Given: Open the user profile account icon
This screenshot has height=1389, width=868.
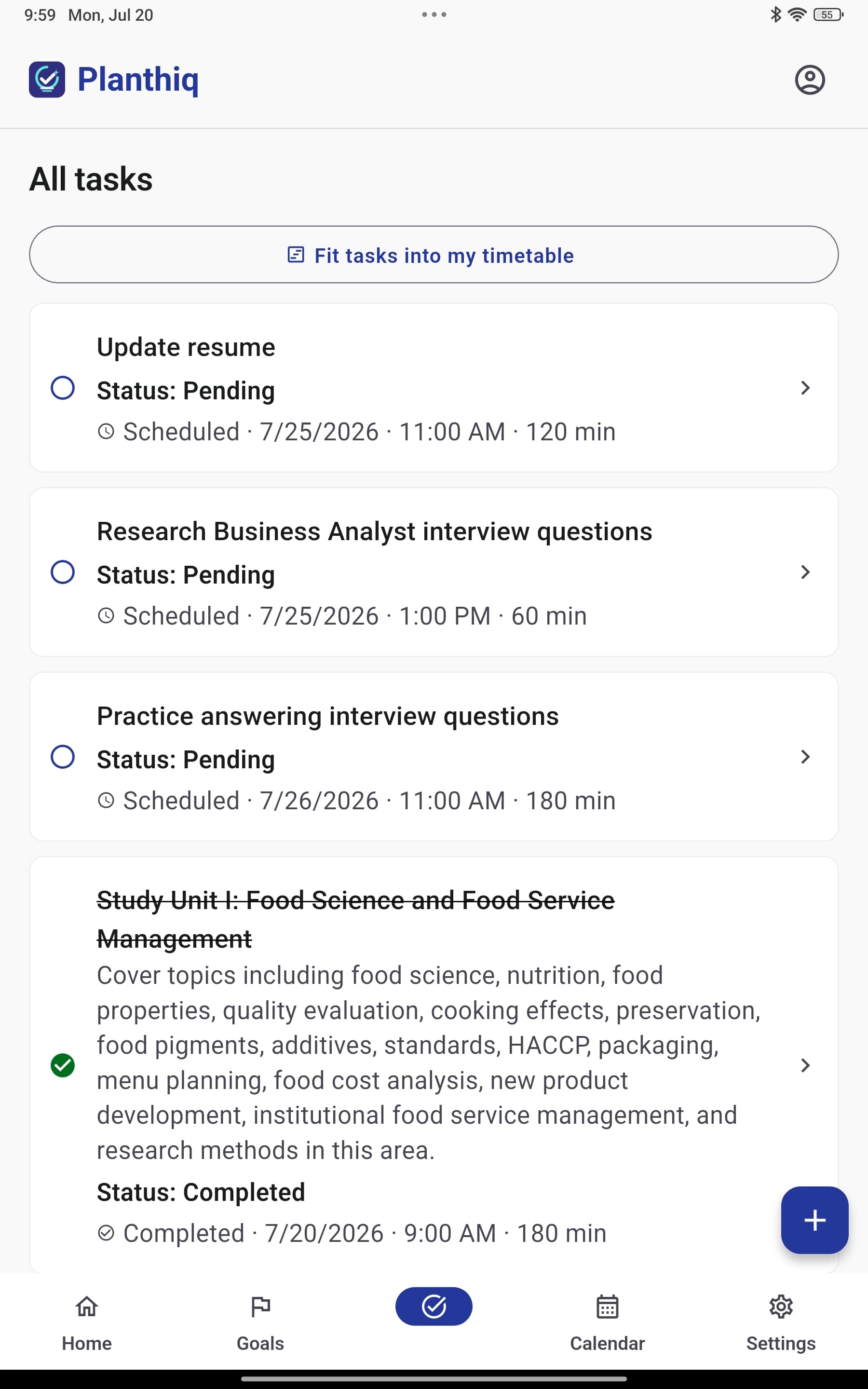Looking at the screenshot, I should [810, 80].
